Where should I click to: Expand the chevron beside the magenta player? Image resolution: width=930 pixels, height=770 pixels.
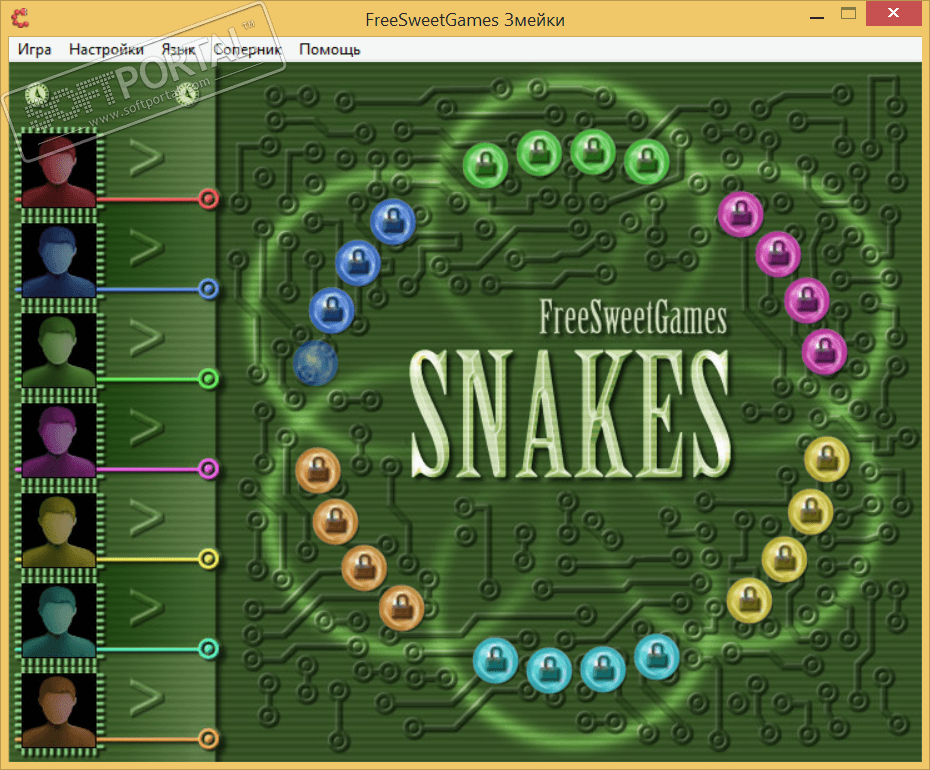tap(146, 429)
